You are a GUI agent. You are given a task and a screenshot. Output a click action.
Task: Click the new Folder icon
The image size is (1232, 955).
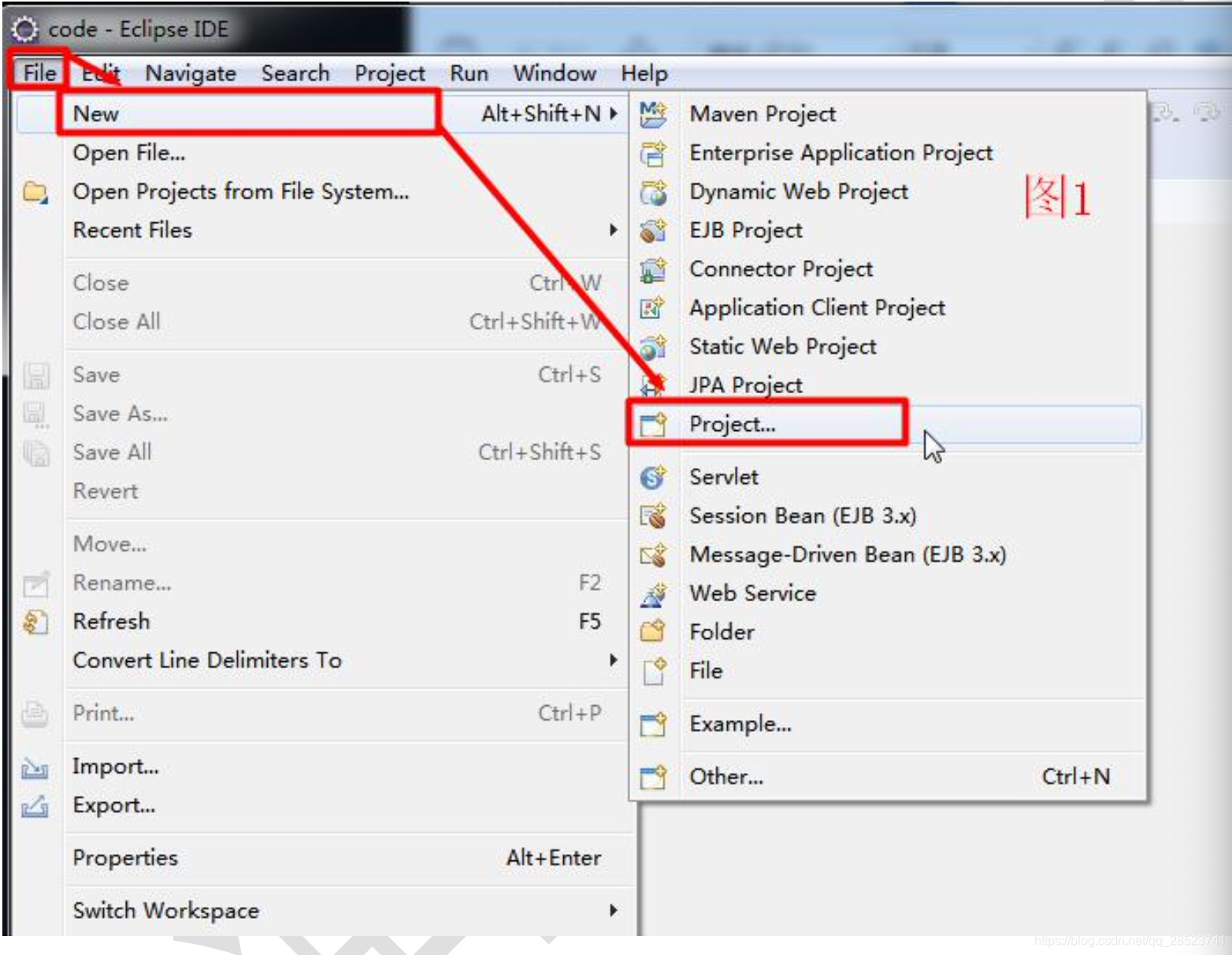[653, 632]
